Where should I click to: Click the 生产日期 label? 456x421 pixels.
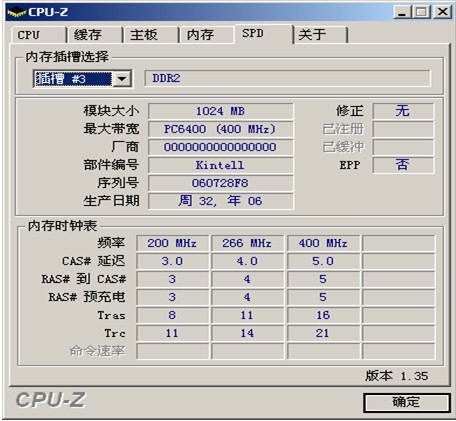[x=111, y=201]
